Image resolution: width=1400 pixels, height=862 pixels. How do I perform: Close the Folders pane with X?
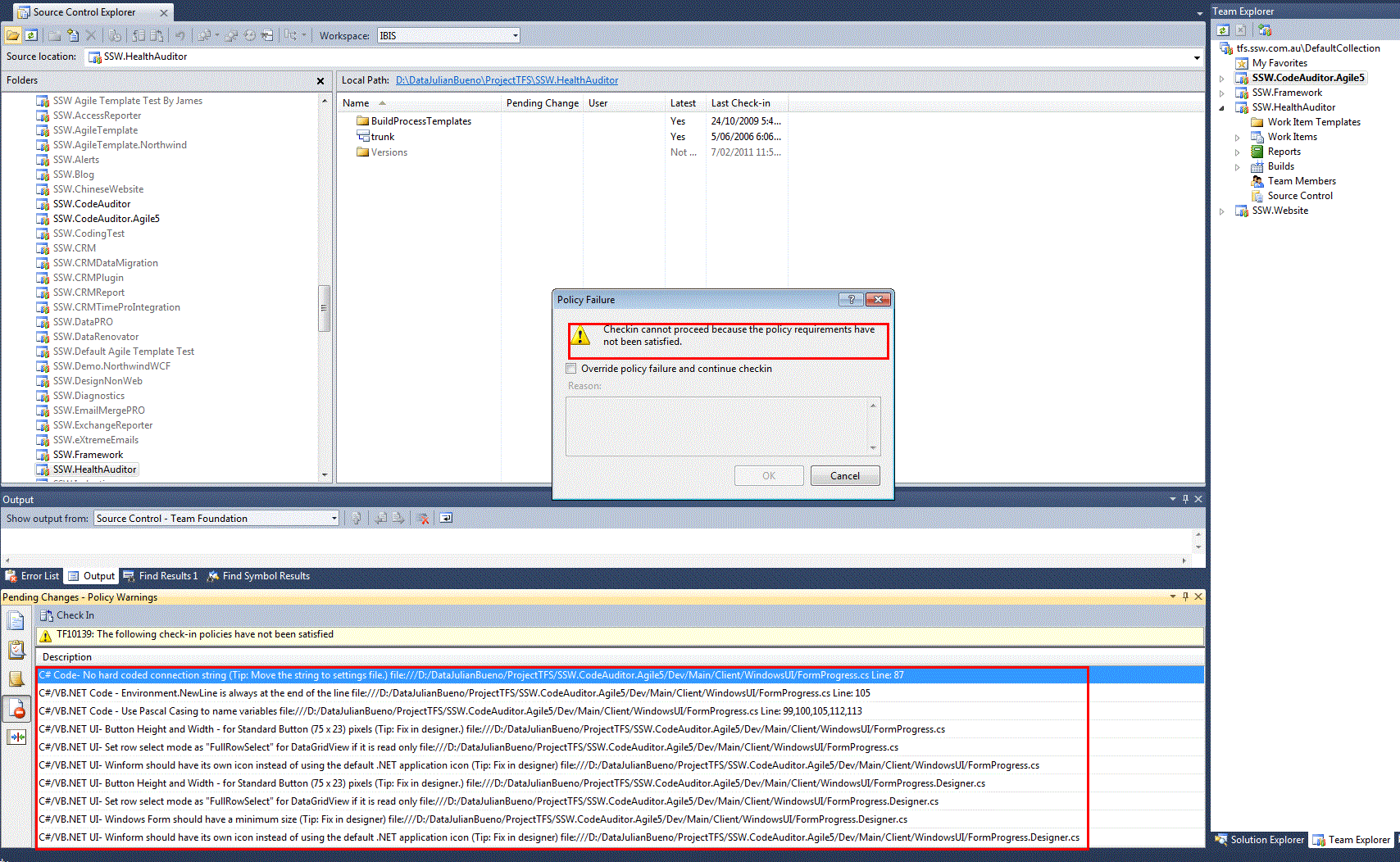[x=320, y=81]
